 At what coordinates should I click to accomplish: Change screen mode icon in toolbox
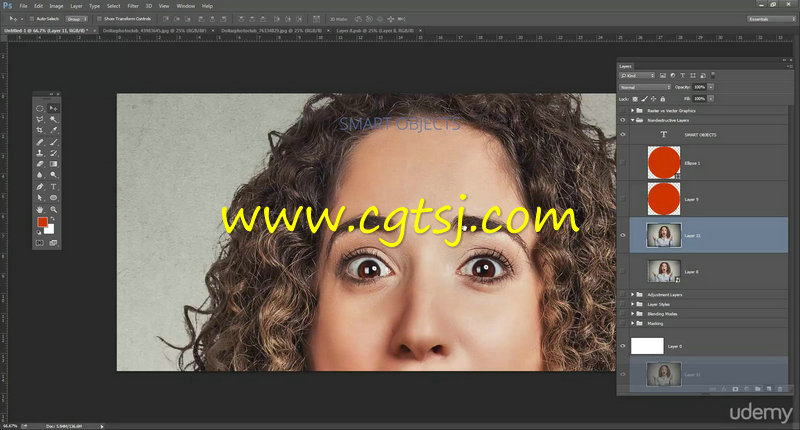tap(53, 243)
